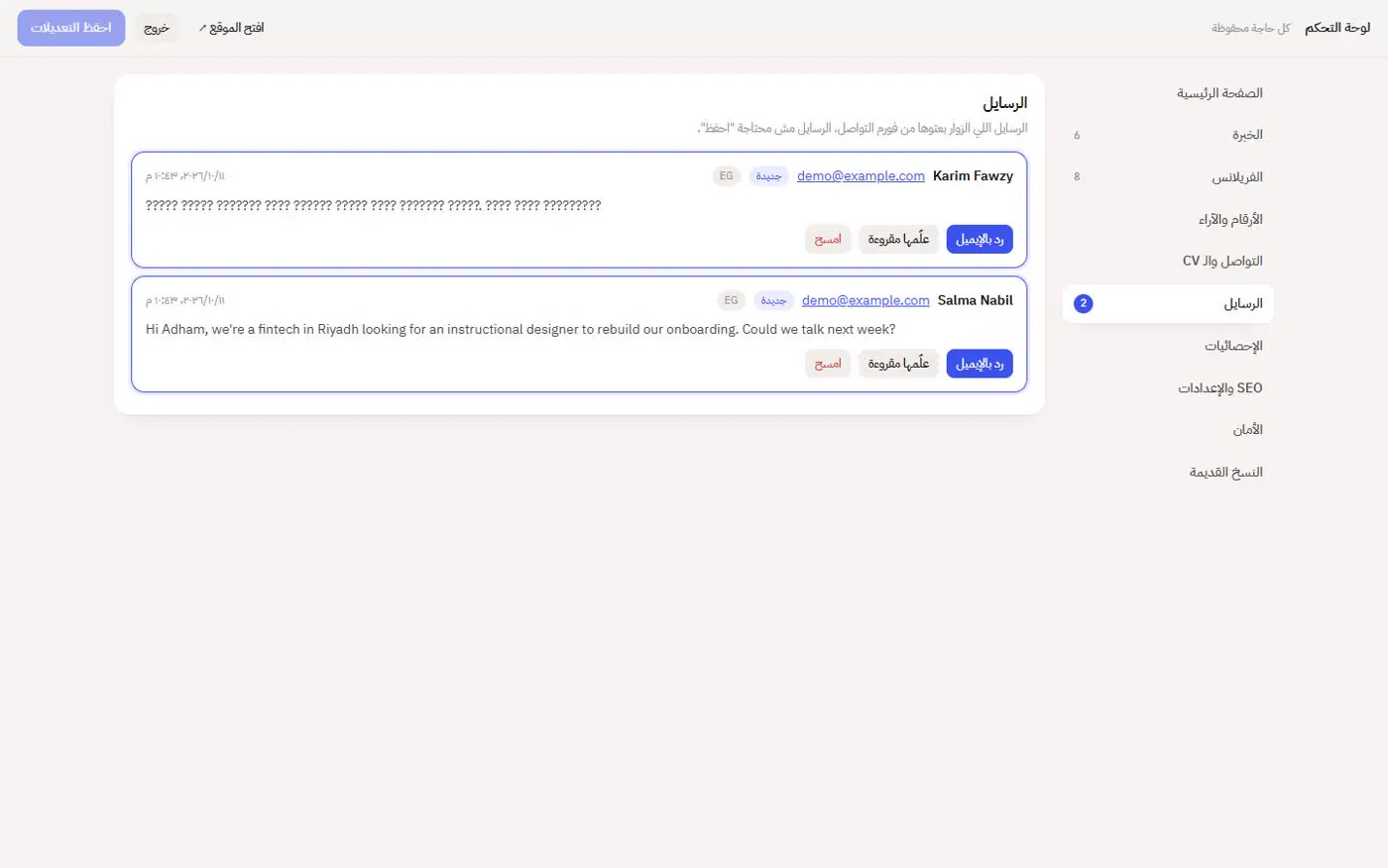
Task: Delete Salma Nabil's message
Action: [x=828, y=364]
